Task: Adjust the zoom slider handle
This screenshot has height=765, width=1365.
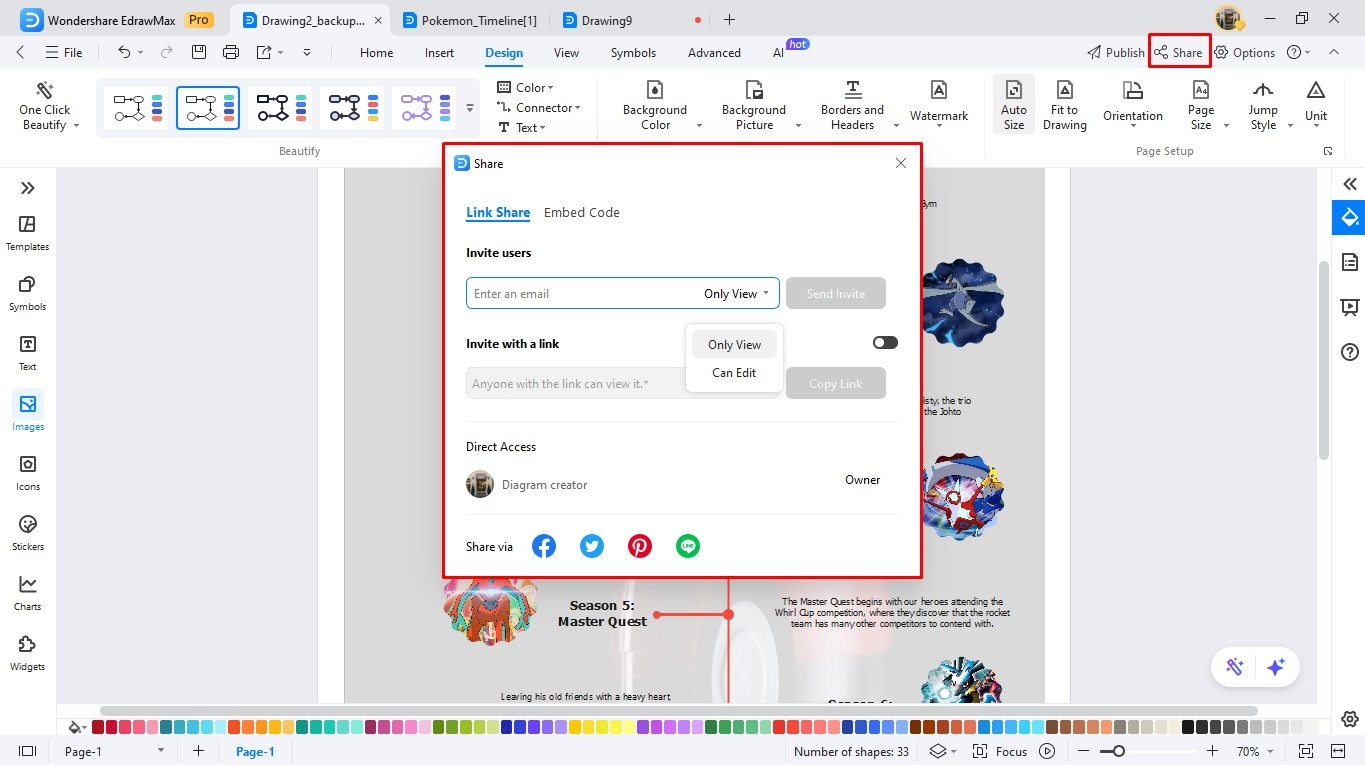Action: click(1119, 751)
